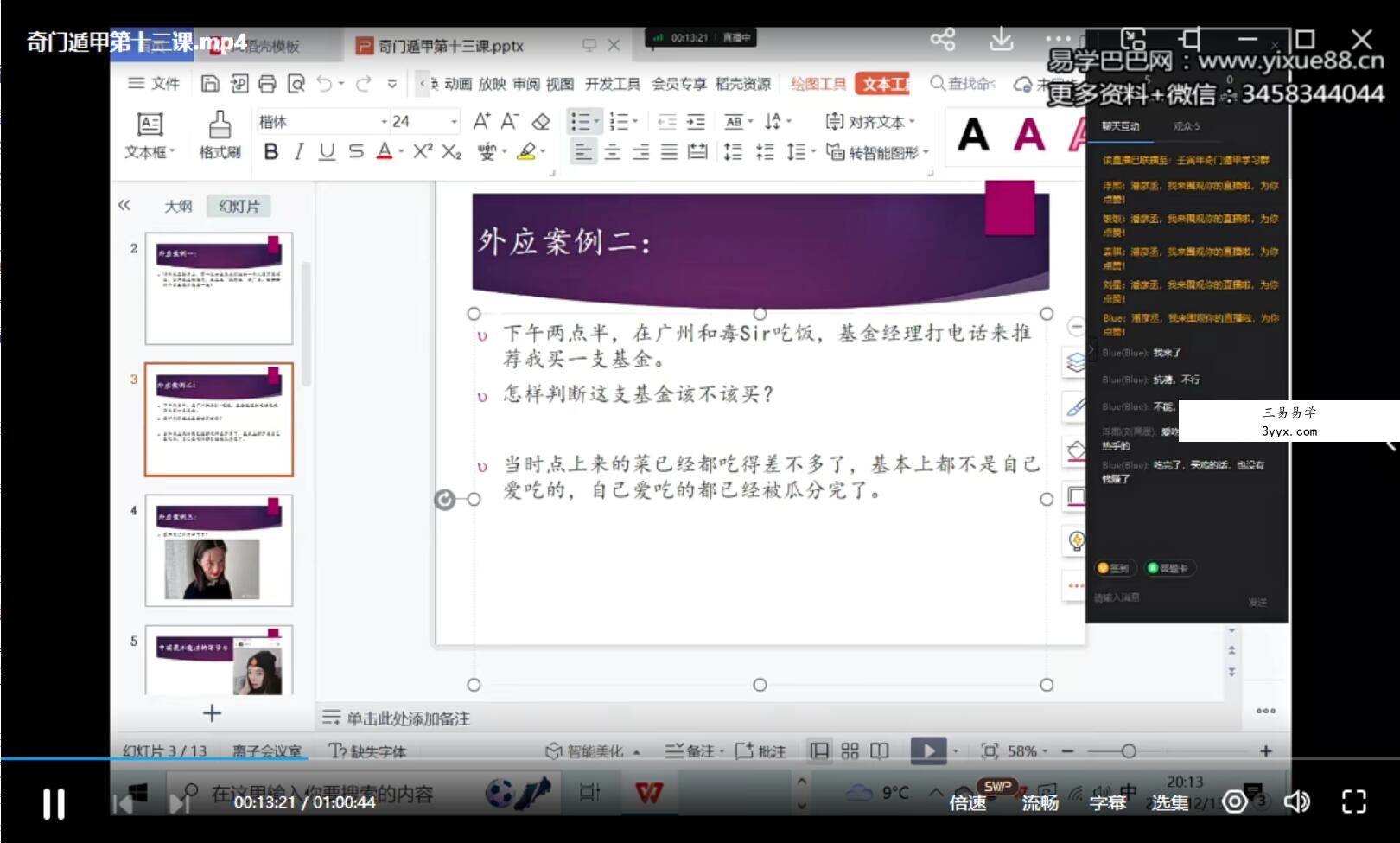Open the 对齐文本 align text dropdown
The height and width of the screenshot is (843, 1400).
(870, 122)
